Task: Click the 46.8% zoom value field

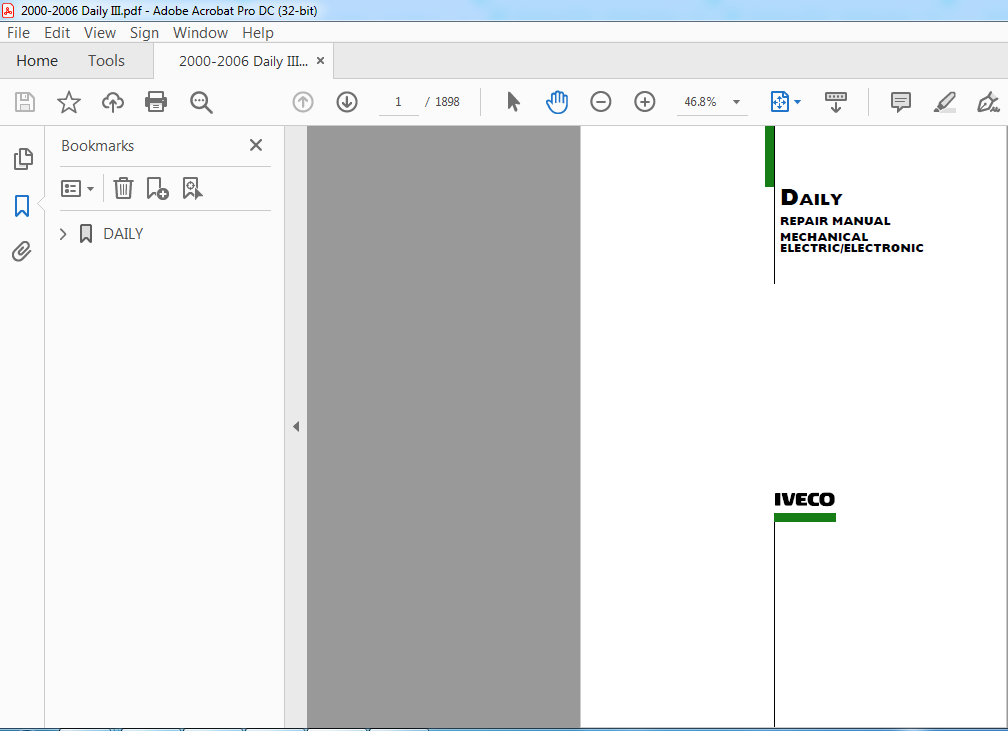Action: click(x=700, y=102)
